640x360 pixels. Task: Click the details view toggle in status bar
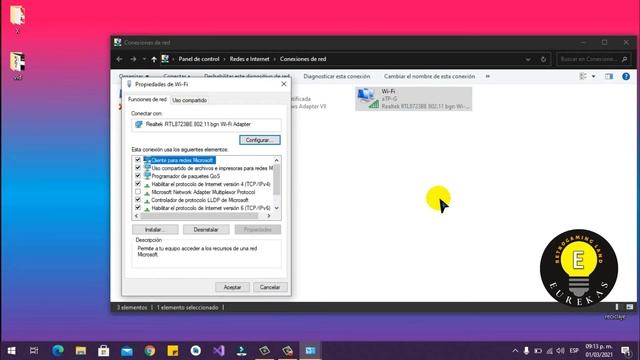pos(617,307)
